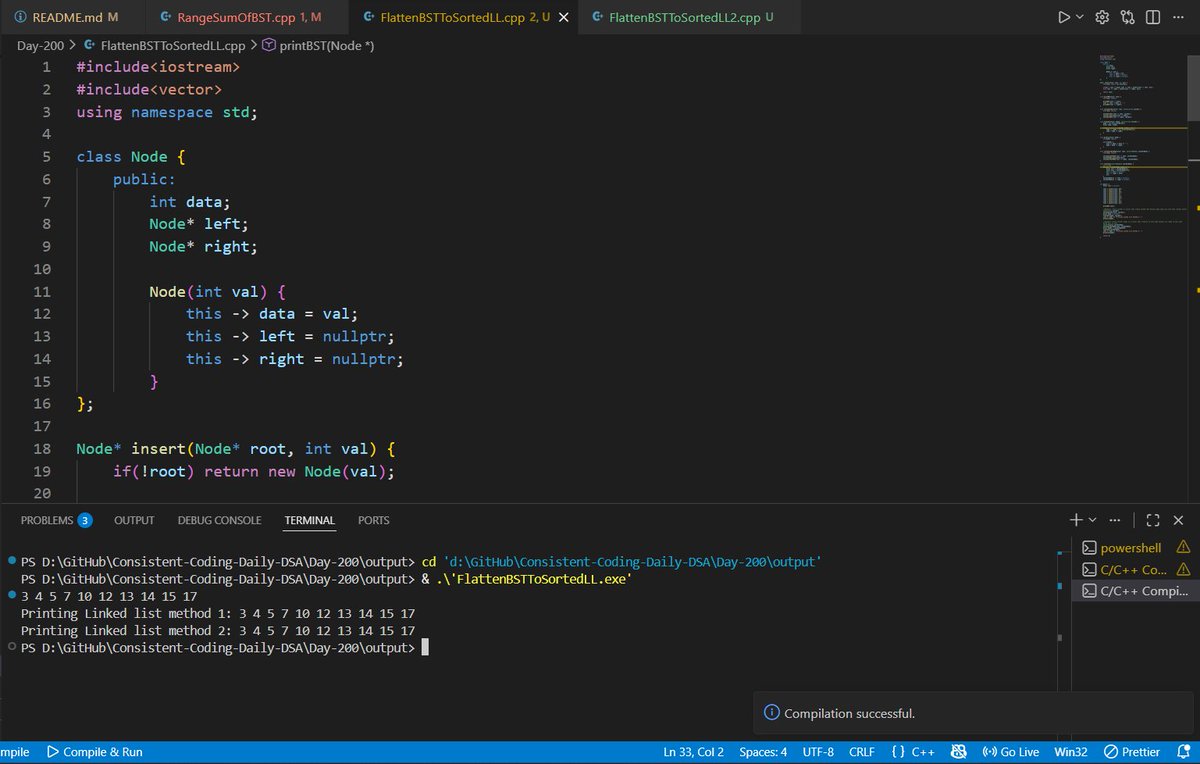This screenshot has height=764, width=1200.
Task: Open the PROBLEMS panel tab
Action: click(x=47, y=520)
